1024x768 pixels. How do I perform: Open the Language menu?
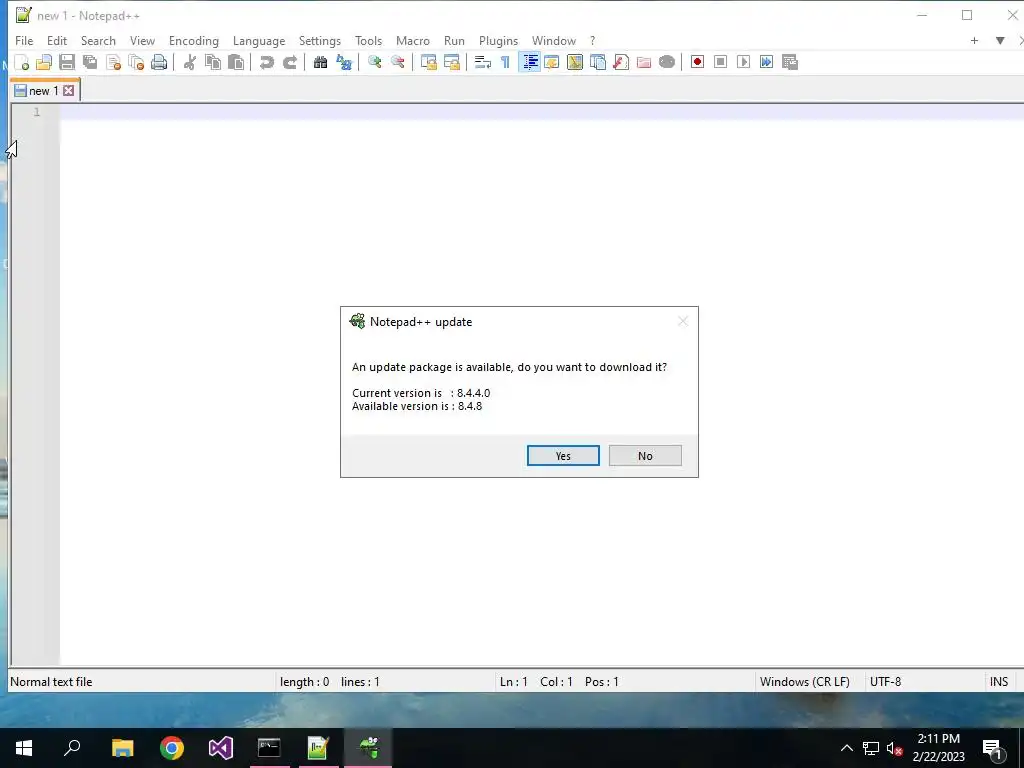point(259,40)
